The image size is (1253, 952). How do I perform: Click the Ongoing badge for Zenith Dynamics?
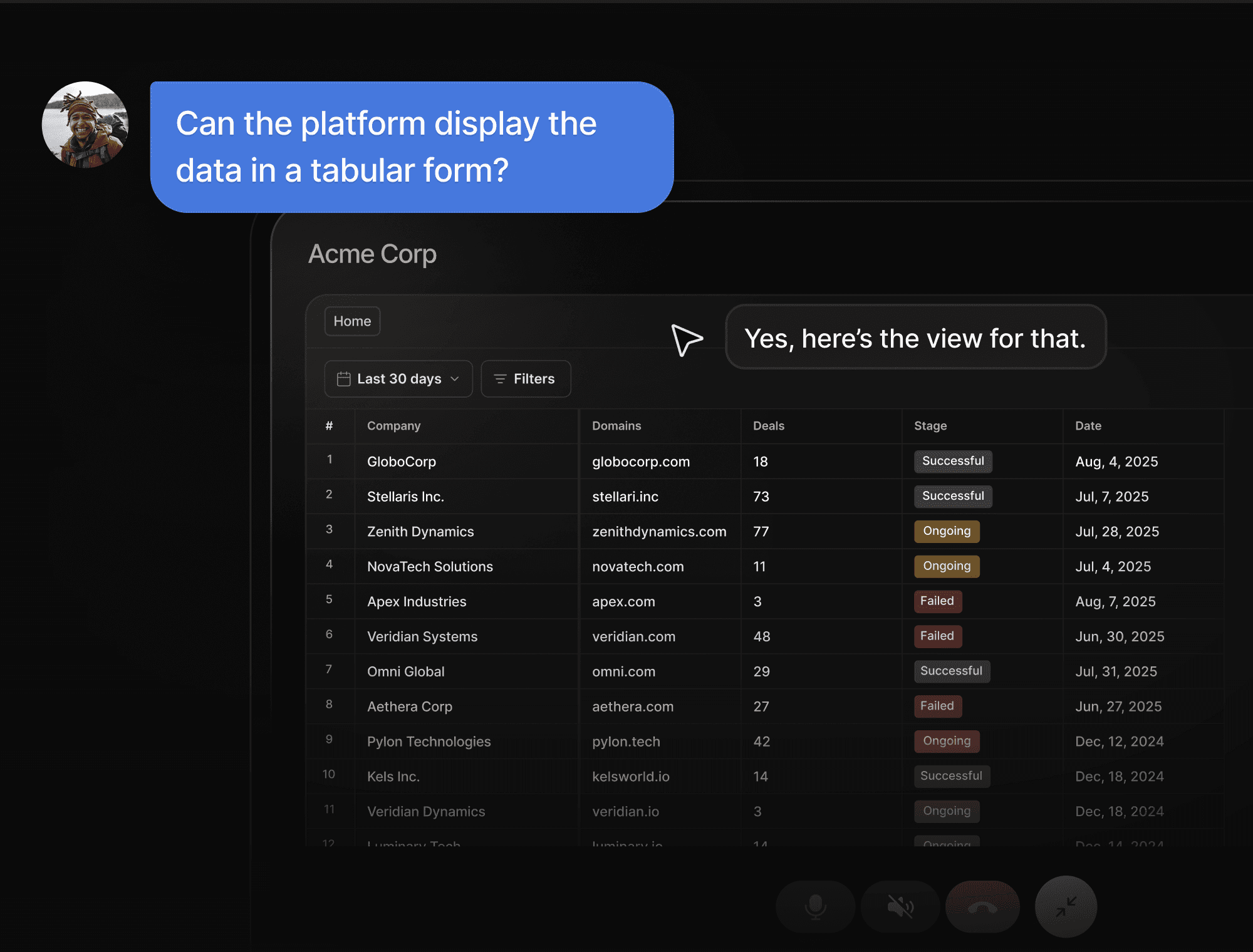pyautogui.click(x=946, y=531)
